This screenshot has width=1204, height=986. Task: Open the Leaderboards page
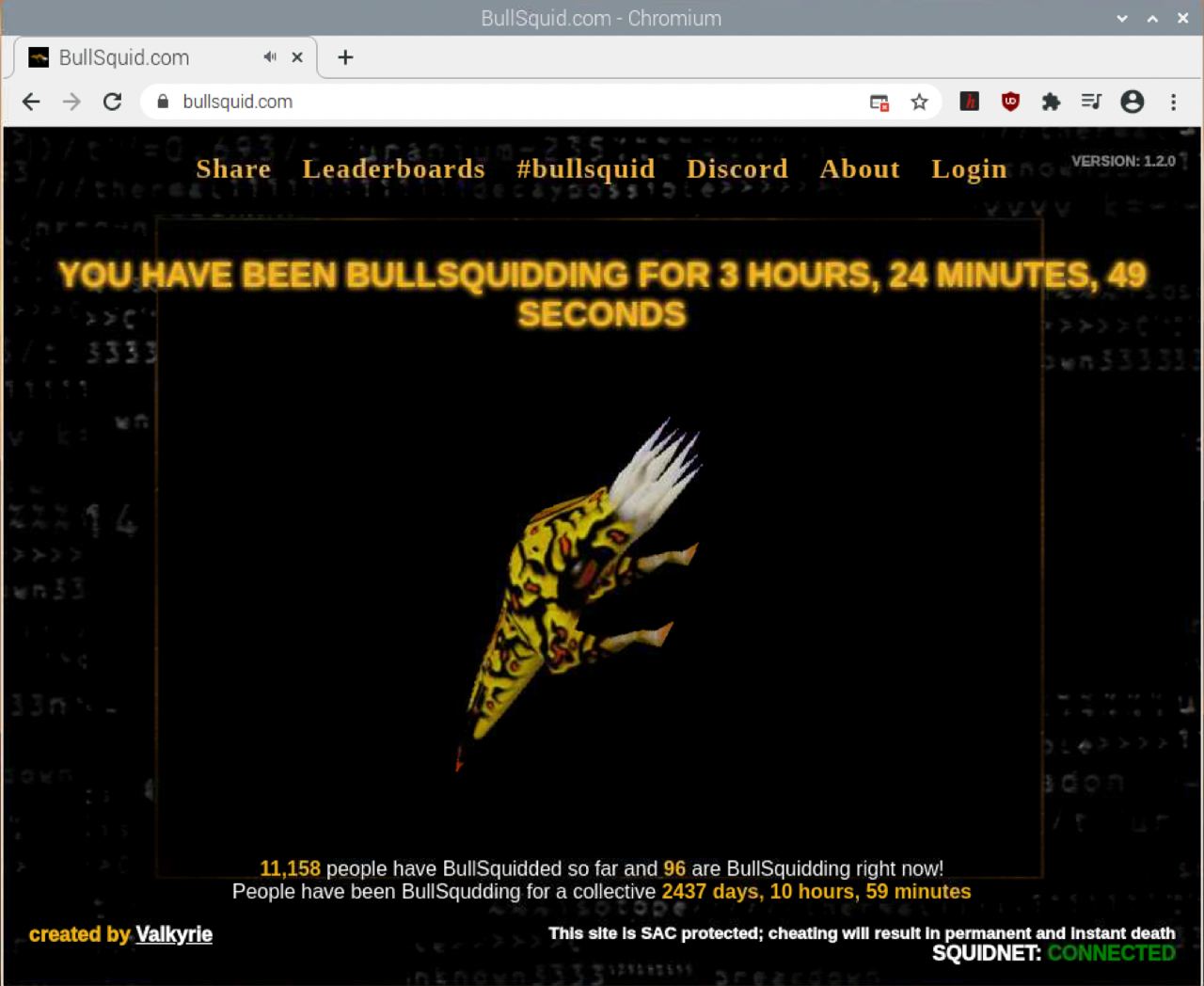click(x=394, y=169)
